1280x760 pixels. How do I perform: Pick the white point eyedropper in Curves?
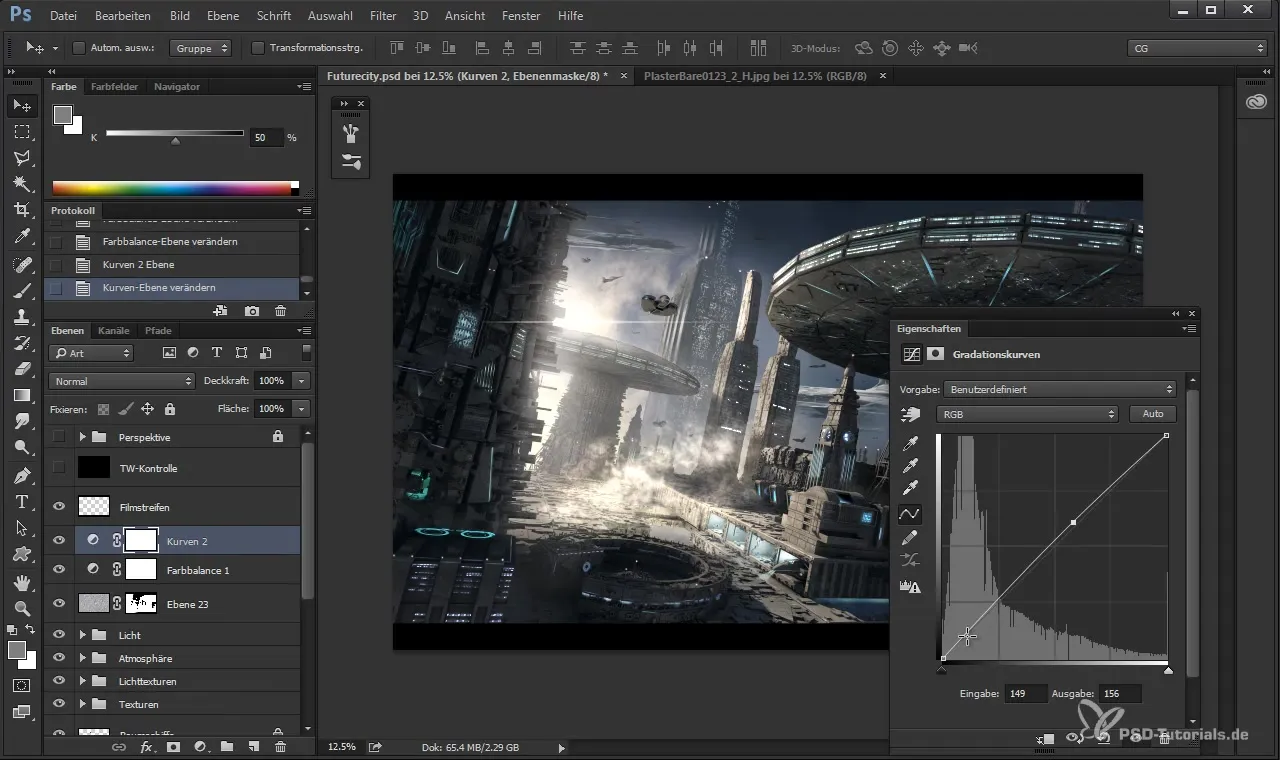tap(911, 489)
